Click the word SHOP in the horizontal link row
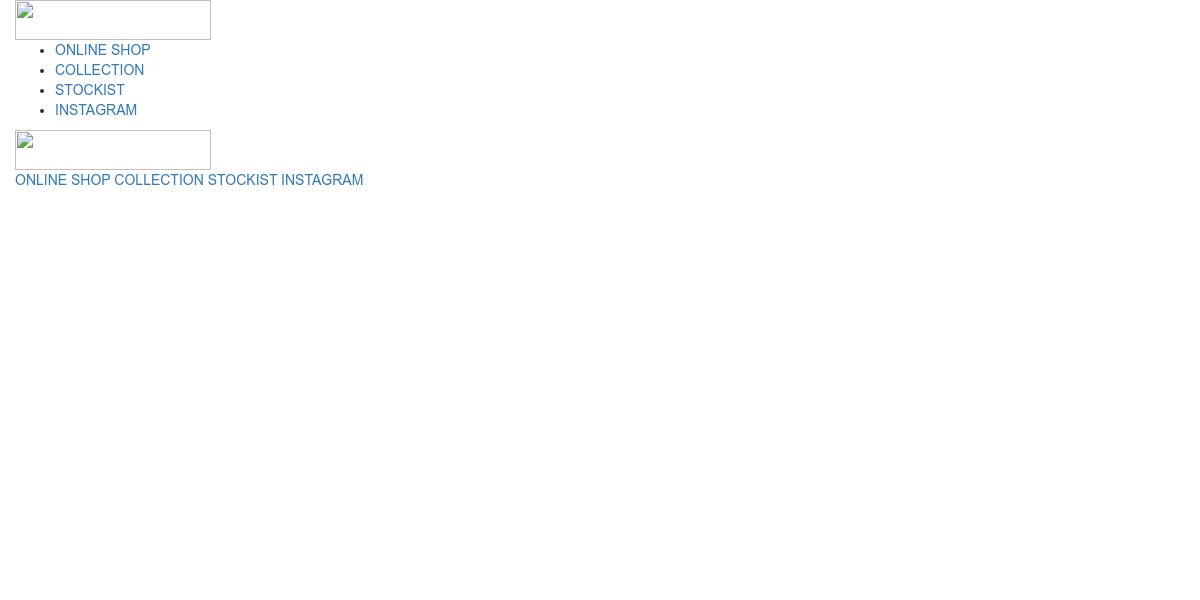This screenshot has width=1200, height=600. click(90, 180)
